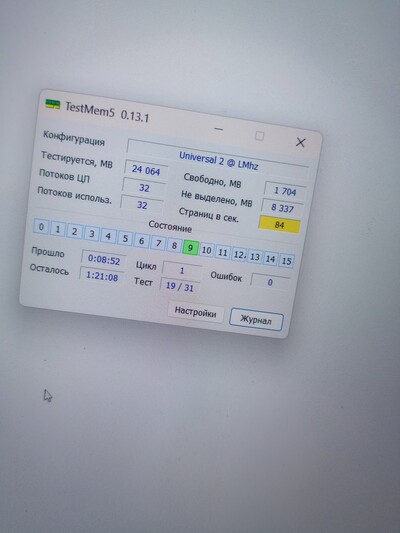400x533 pixels.
Task: Minimize the TestMem5 window
Action: (x=219, y=129)
